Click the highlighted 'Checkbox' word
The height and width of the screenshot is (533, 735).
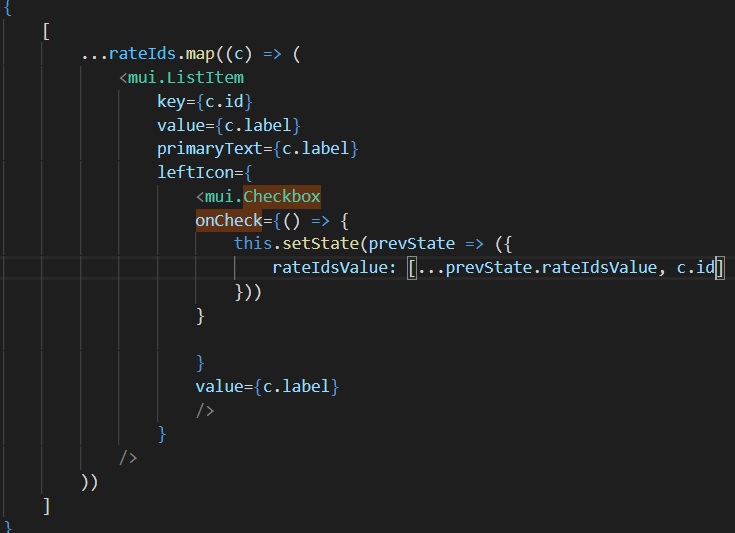282,196
